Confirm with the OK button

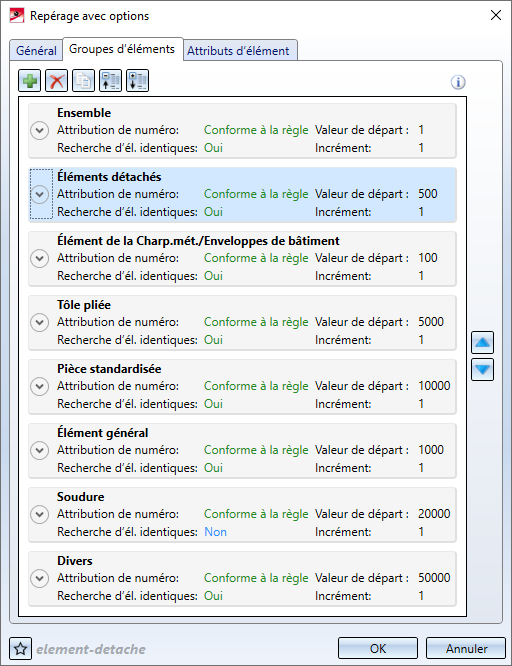click(x=378, y=649)
